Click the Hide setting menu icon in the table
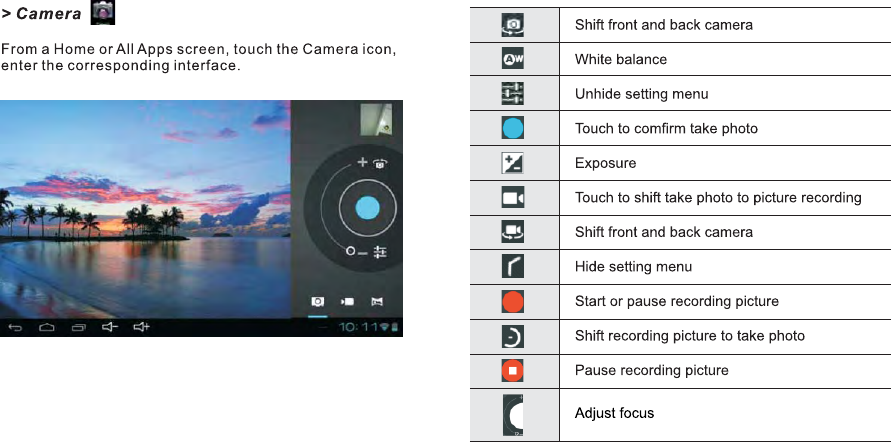The width and height of the screenshot is (891, 442). click(513, 267)
